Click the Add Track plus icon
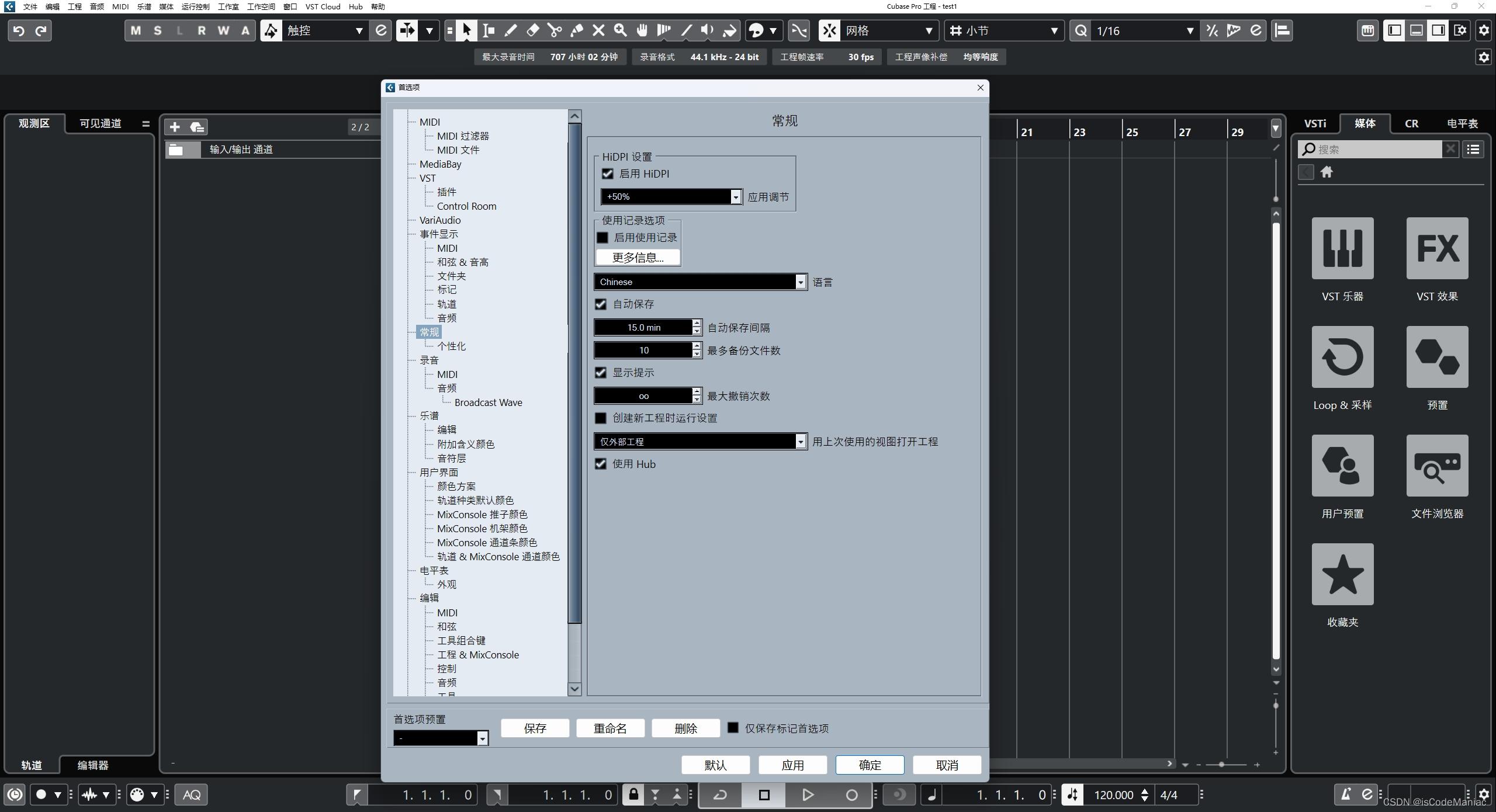This screenshot has height=812, width=1496. point(175,127)
